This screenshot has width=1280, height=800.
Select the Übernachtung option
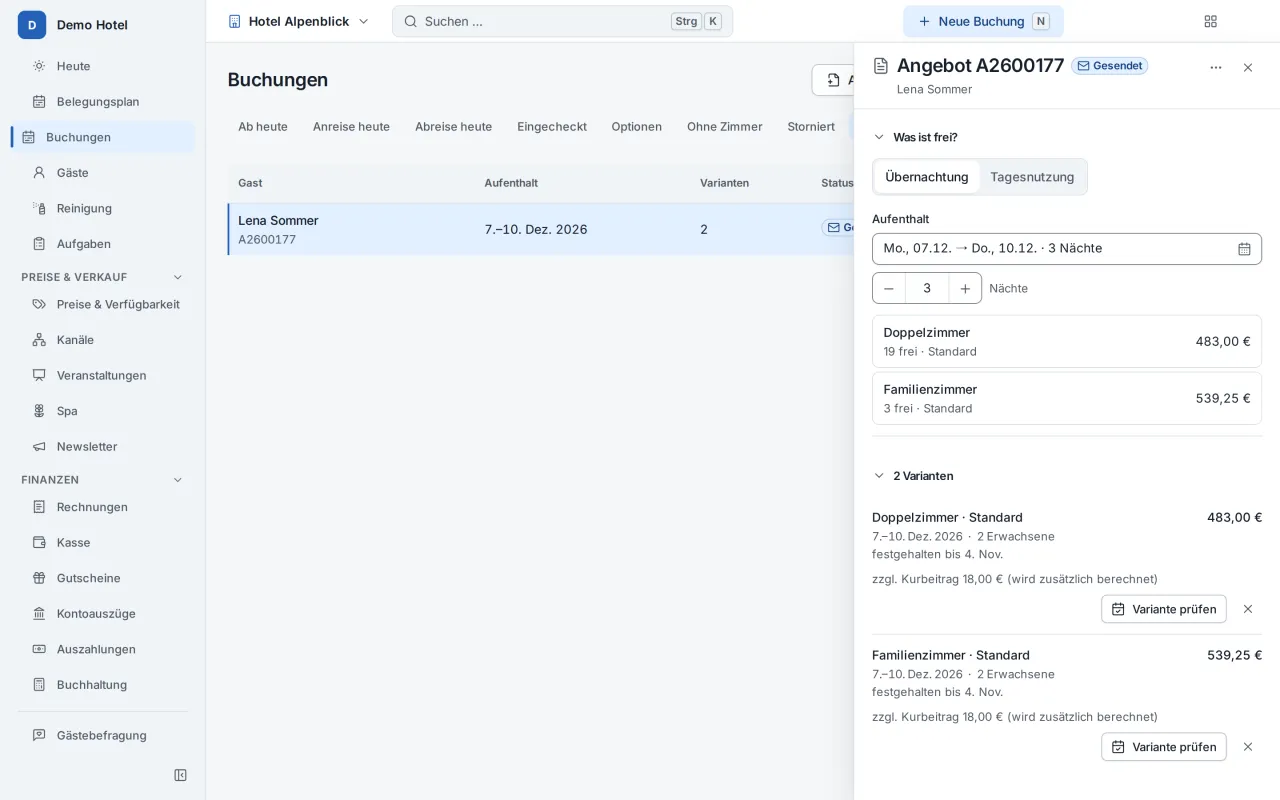pos(927,177)
